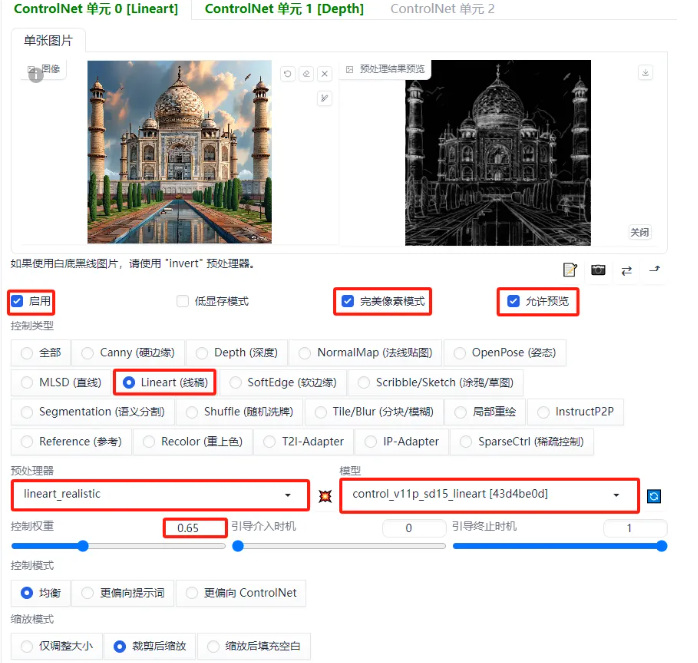
Task: Remove the input image with the X icon
Action: click(325, 73)
